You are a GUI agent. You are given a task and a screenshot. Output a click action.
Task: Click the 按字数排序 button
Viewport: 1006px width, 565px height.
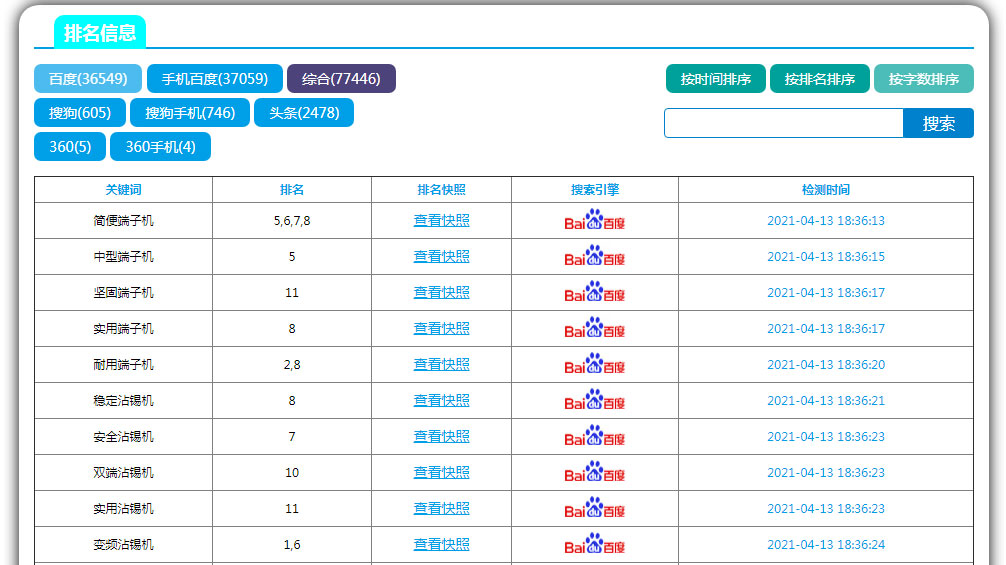923,78
